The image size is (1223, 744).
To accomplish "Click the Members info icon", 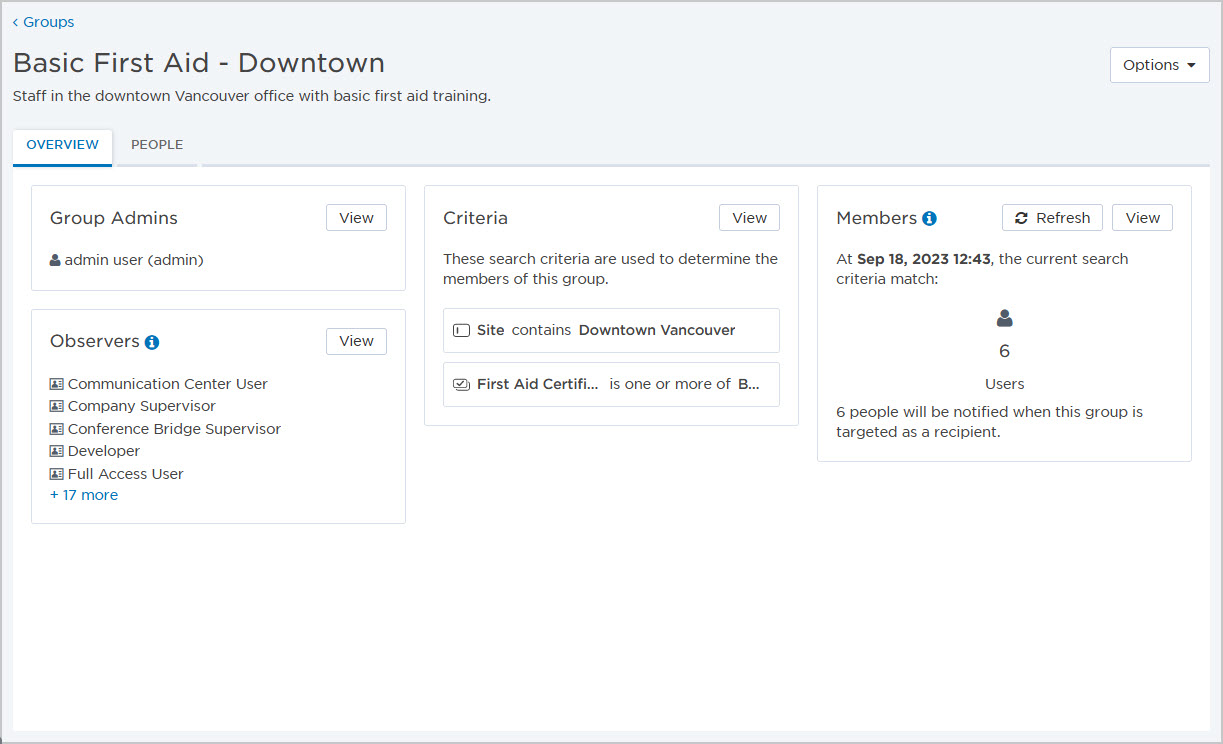I will [929, 219].
